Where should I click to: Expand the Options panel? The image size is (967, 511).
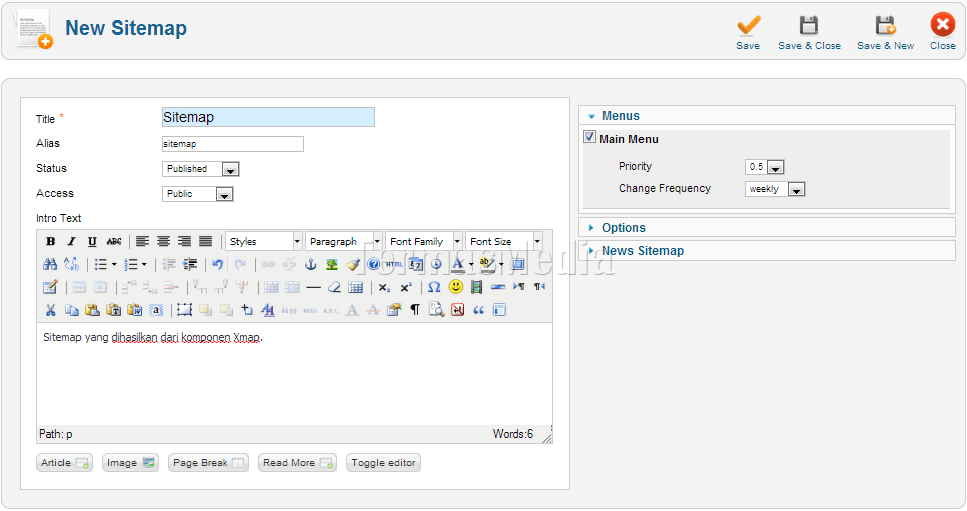[767, 227]
